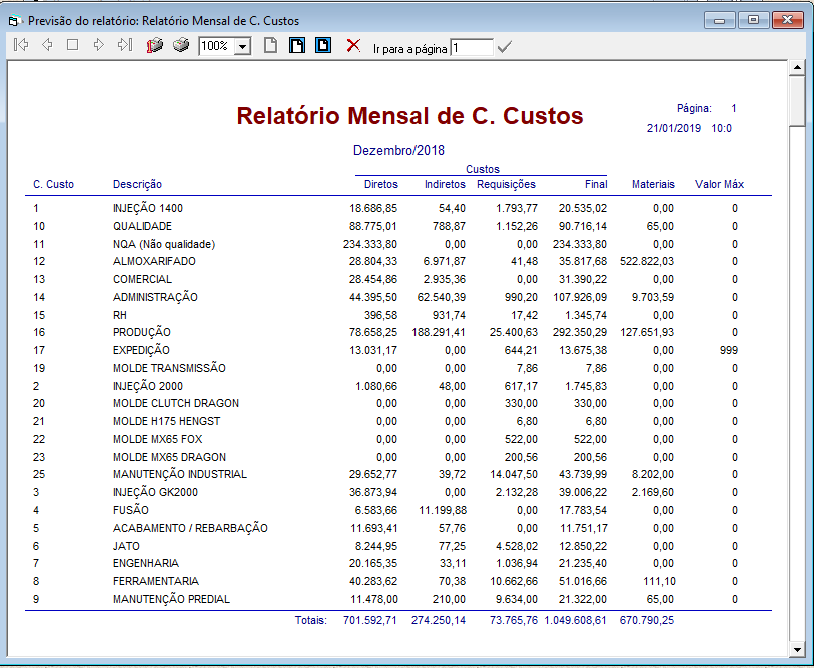Select the middle page-view icon

tap(297, 45)
